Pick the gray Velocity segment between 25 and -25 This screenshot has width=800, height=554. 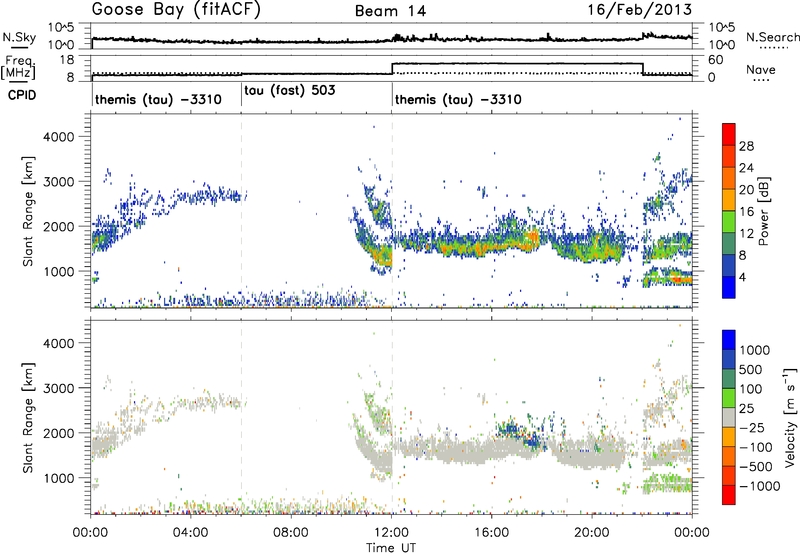(729, 417)
